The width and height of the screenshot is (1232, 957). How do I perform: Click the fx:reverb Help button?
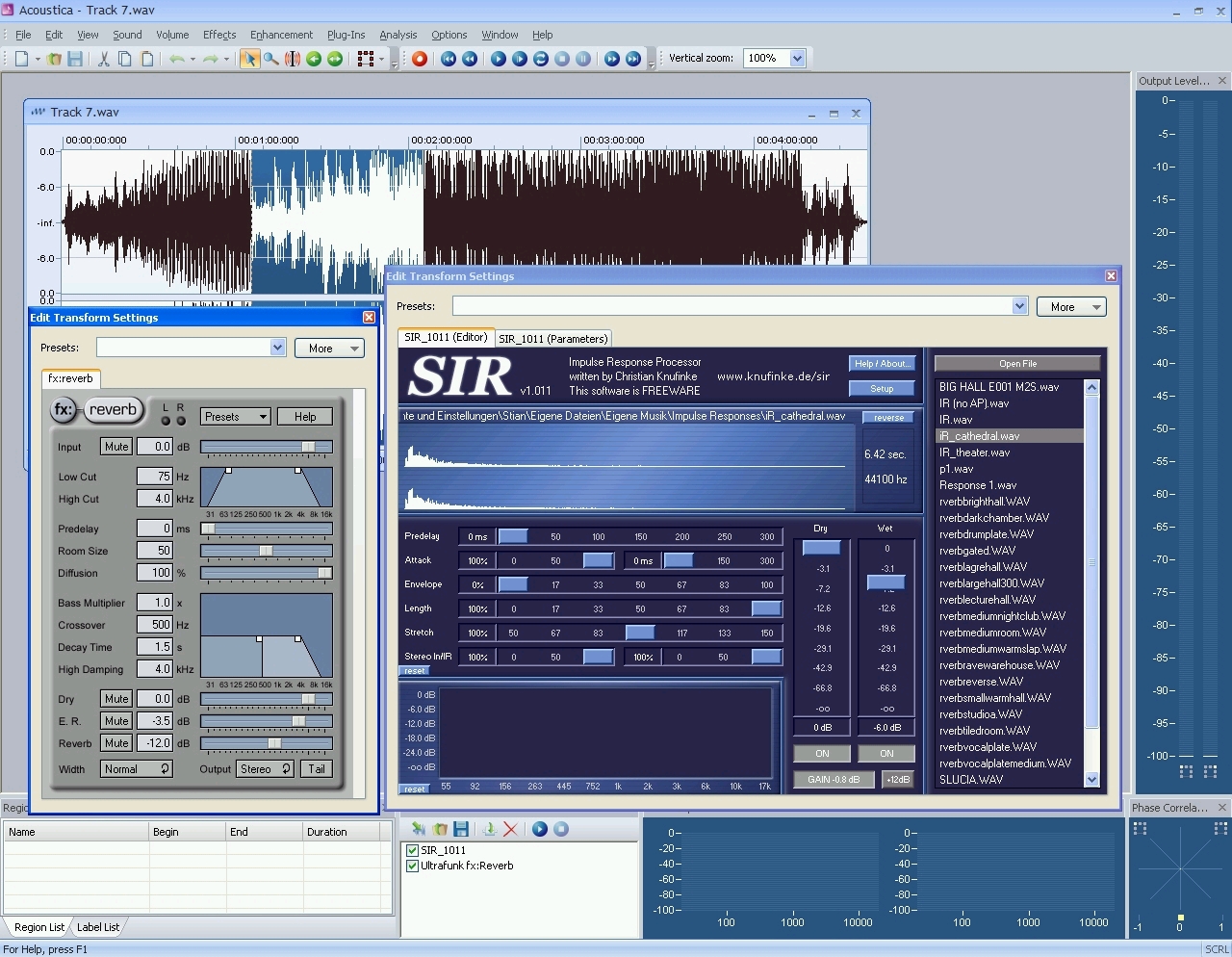305,417
